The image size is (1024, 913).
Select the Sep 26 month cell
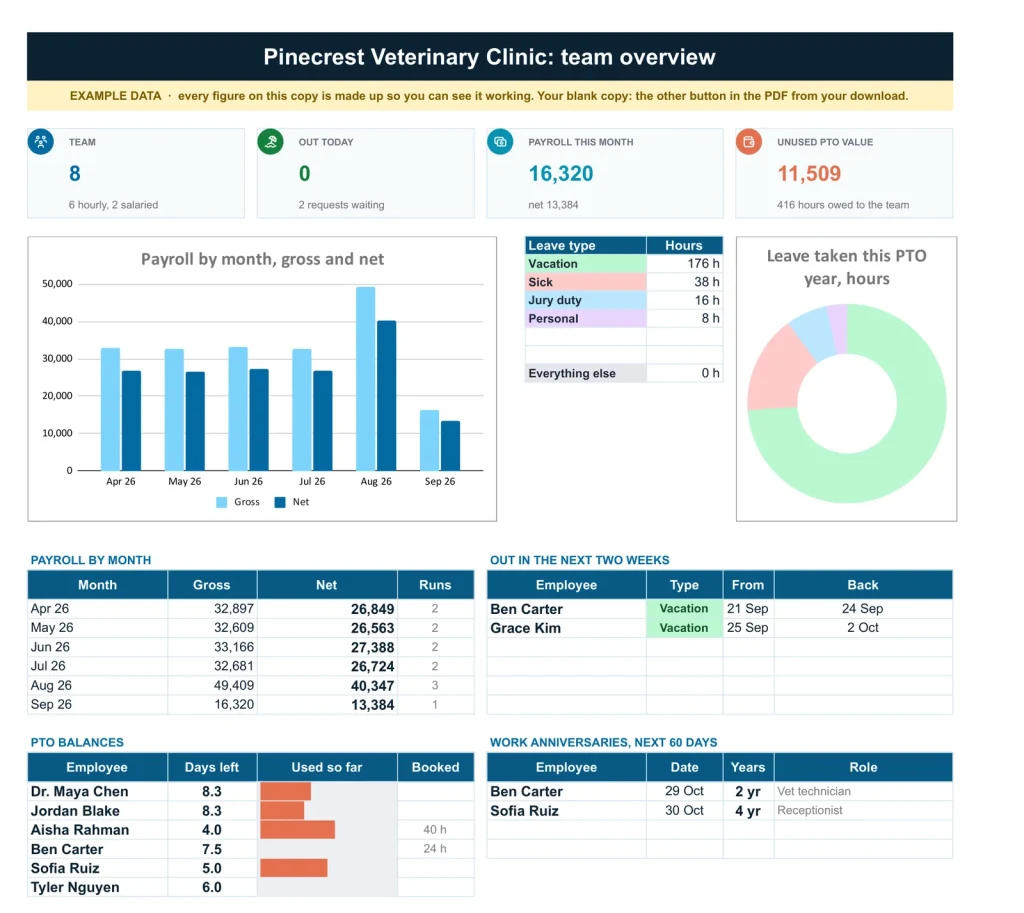(x=97, y=705)
